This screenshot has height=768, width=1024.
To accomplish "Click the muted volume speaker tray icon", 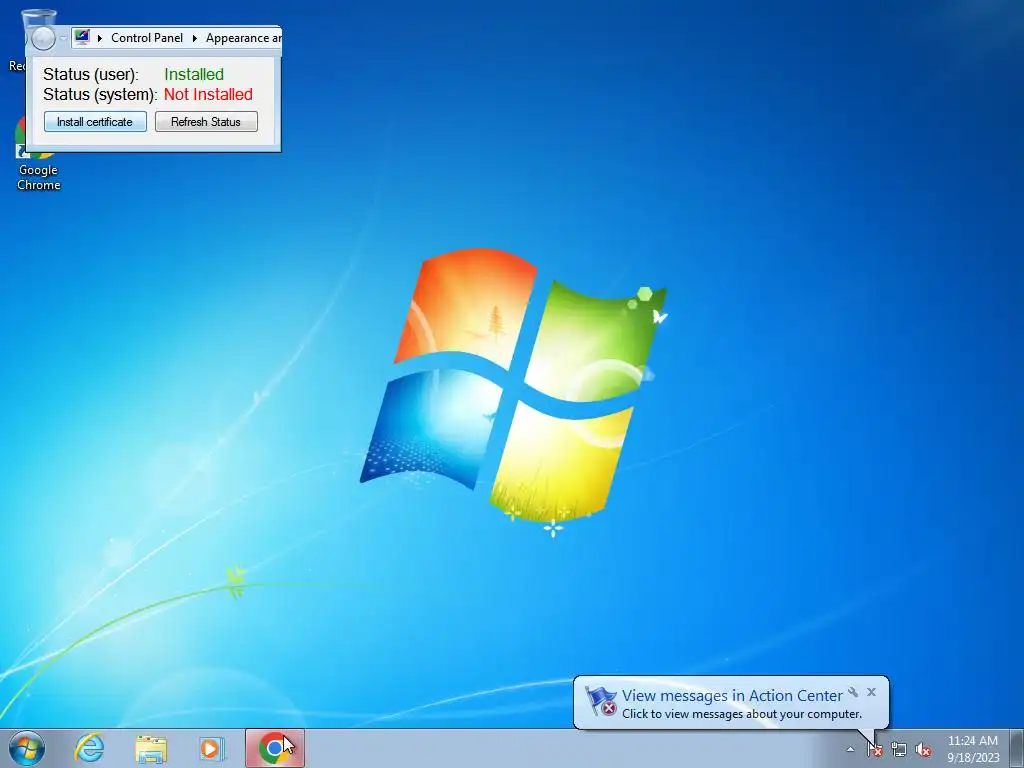I will point(923,750).
